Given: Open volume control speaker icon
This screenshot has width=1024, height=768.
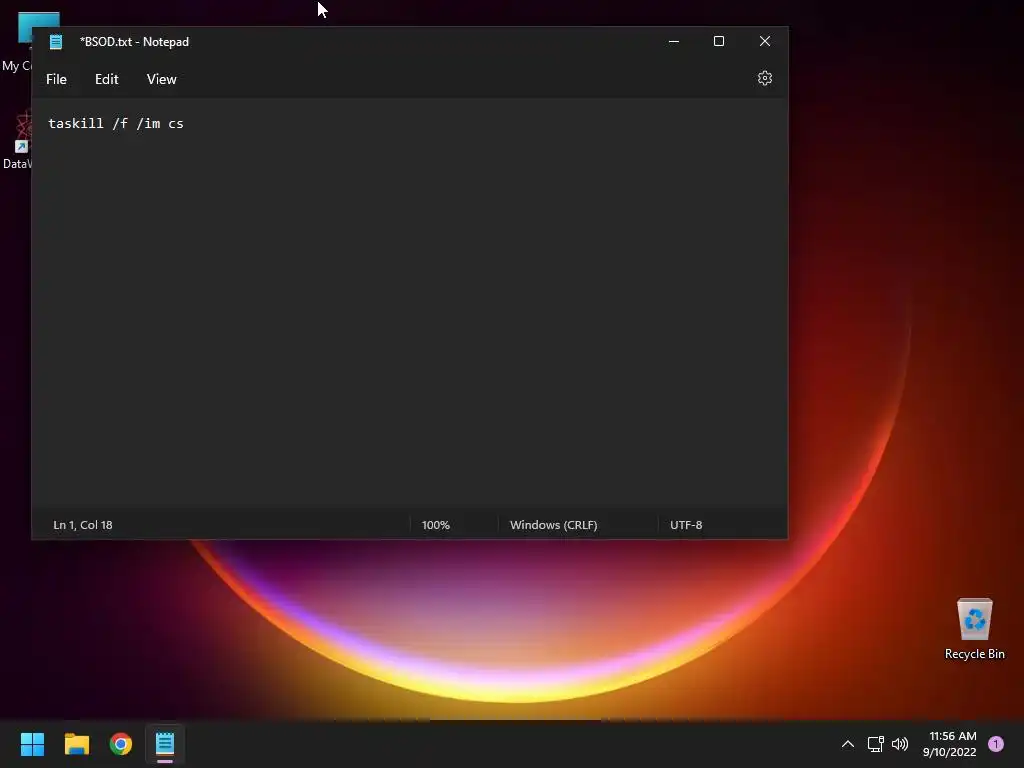Looking at the screenshot, I should [900, 744].
